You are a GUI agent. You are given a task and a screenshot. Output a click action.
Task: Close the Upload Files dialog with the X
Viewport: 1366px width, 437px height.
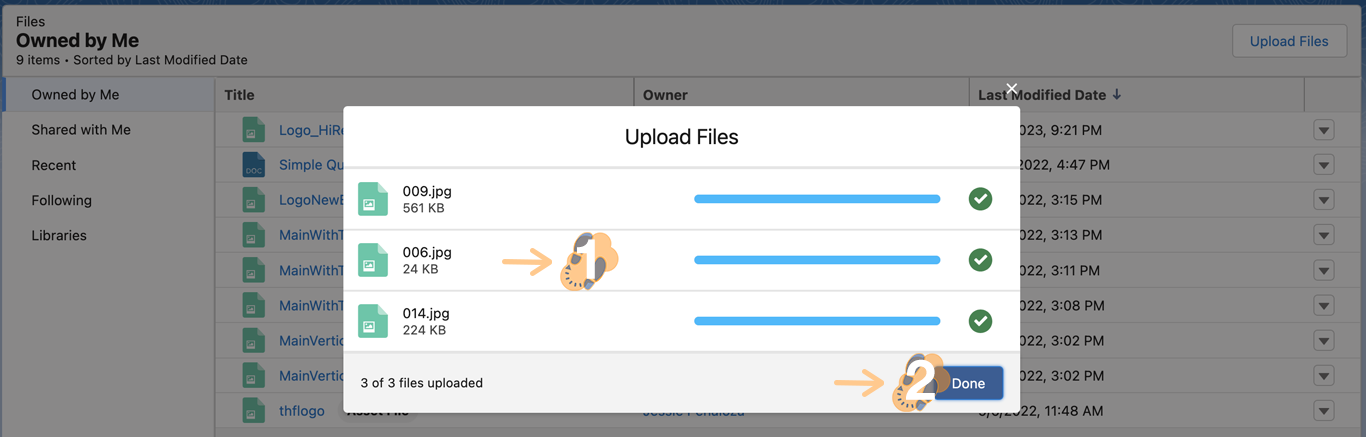pyautogui.click(x=1012, y=89)
